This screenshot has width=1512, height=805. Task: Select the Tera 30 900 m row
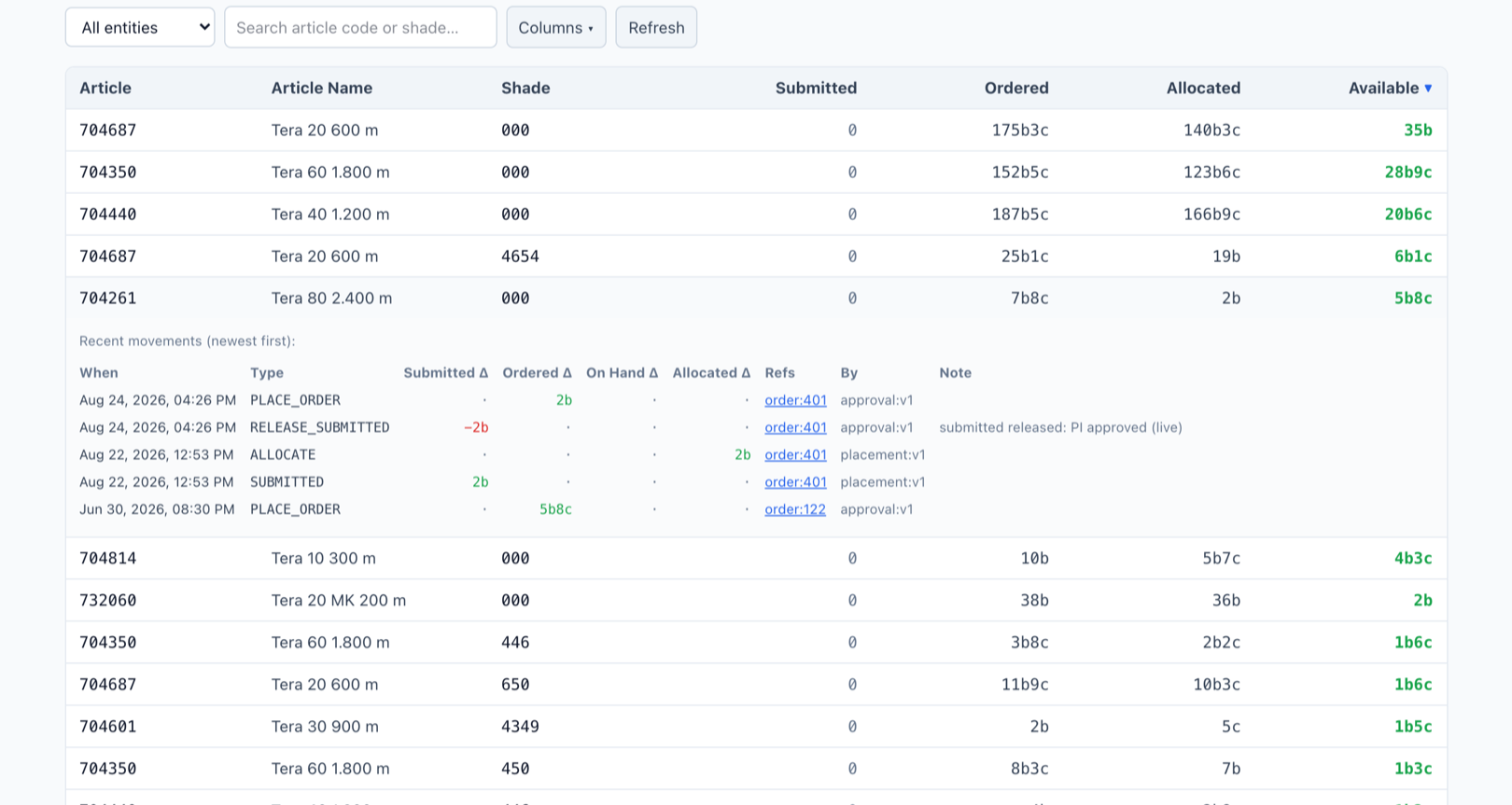tap(756, 726)
